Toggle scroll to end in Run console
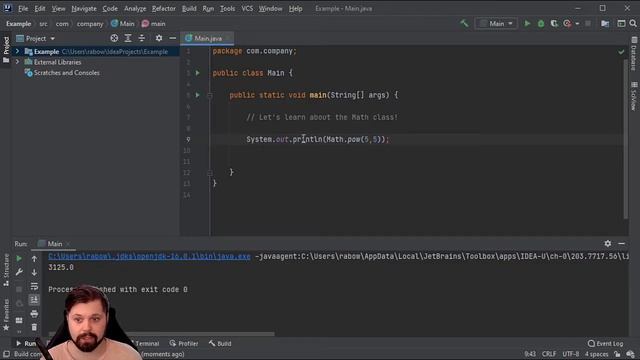The image size is (640, 360). pyautogui.click(x=34, y=300)
